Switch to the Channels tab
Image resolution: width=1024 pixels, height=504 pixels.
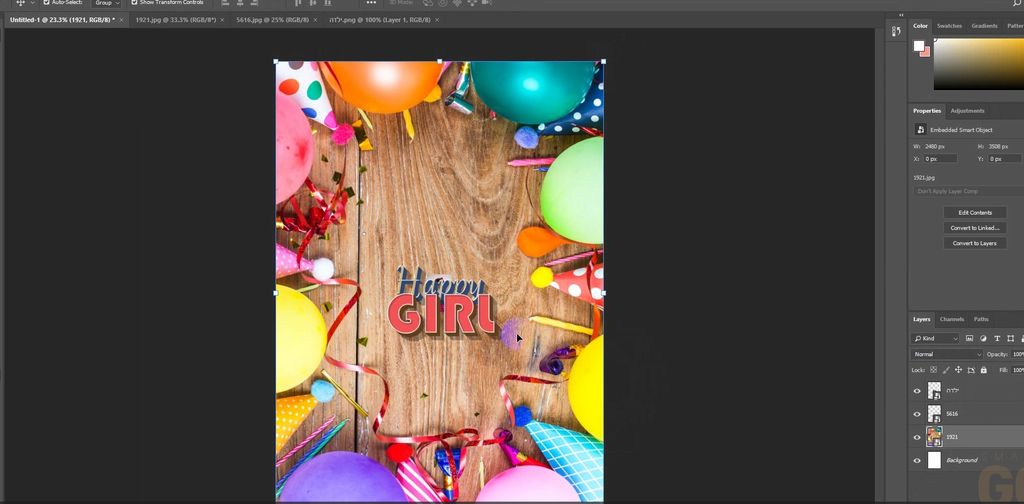pyautogui.click(x=952, y=319)
